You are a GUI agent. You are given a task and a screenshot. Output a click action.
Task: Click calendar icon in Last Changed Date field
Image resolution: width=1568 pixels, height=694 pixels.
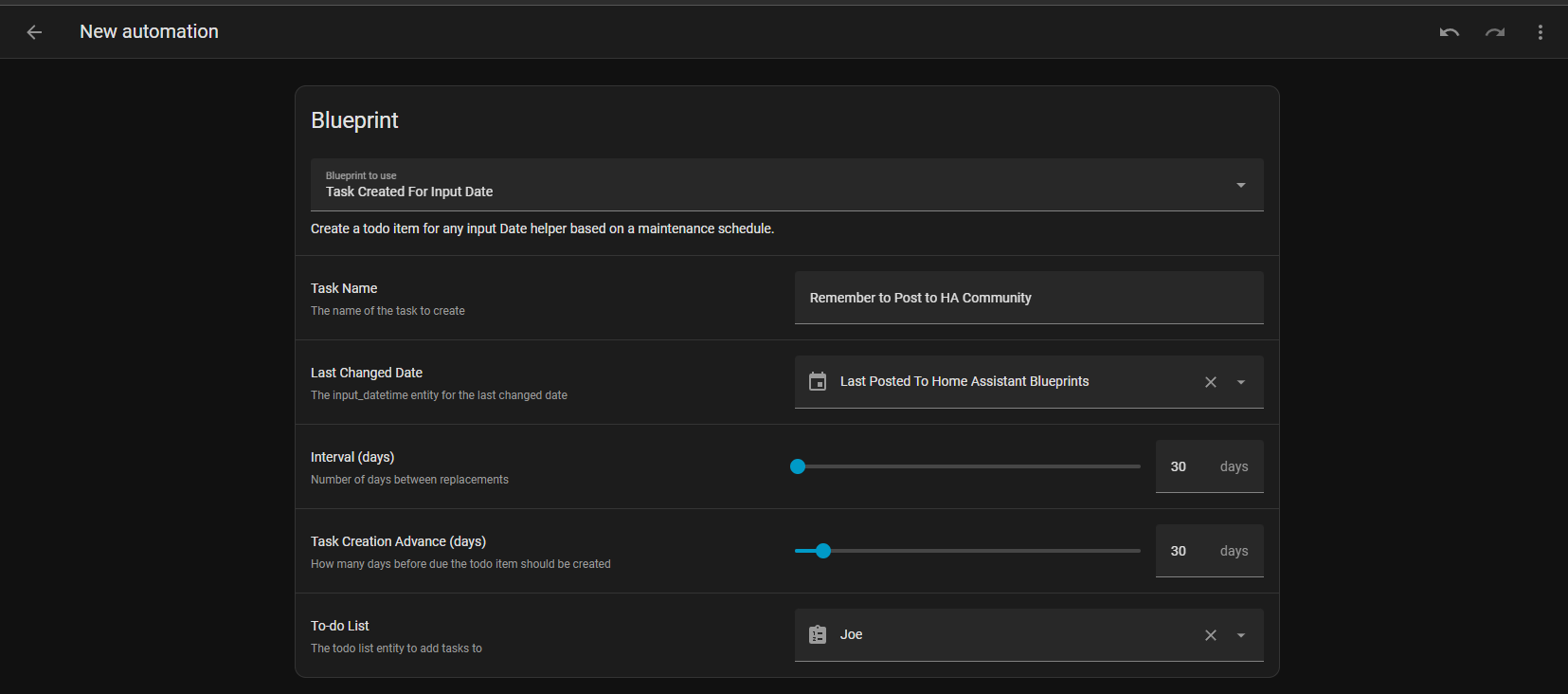click(x=817, y=382)
